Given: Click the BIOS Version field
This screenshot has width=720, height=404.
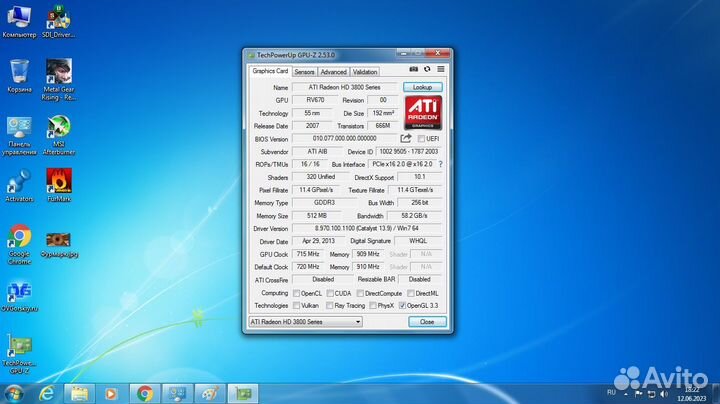Looking at the screenshot, I should pyautogui.click(x=344, y=138).
